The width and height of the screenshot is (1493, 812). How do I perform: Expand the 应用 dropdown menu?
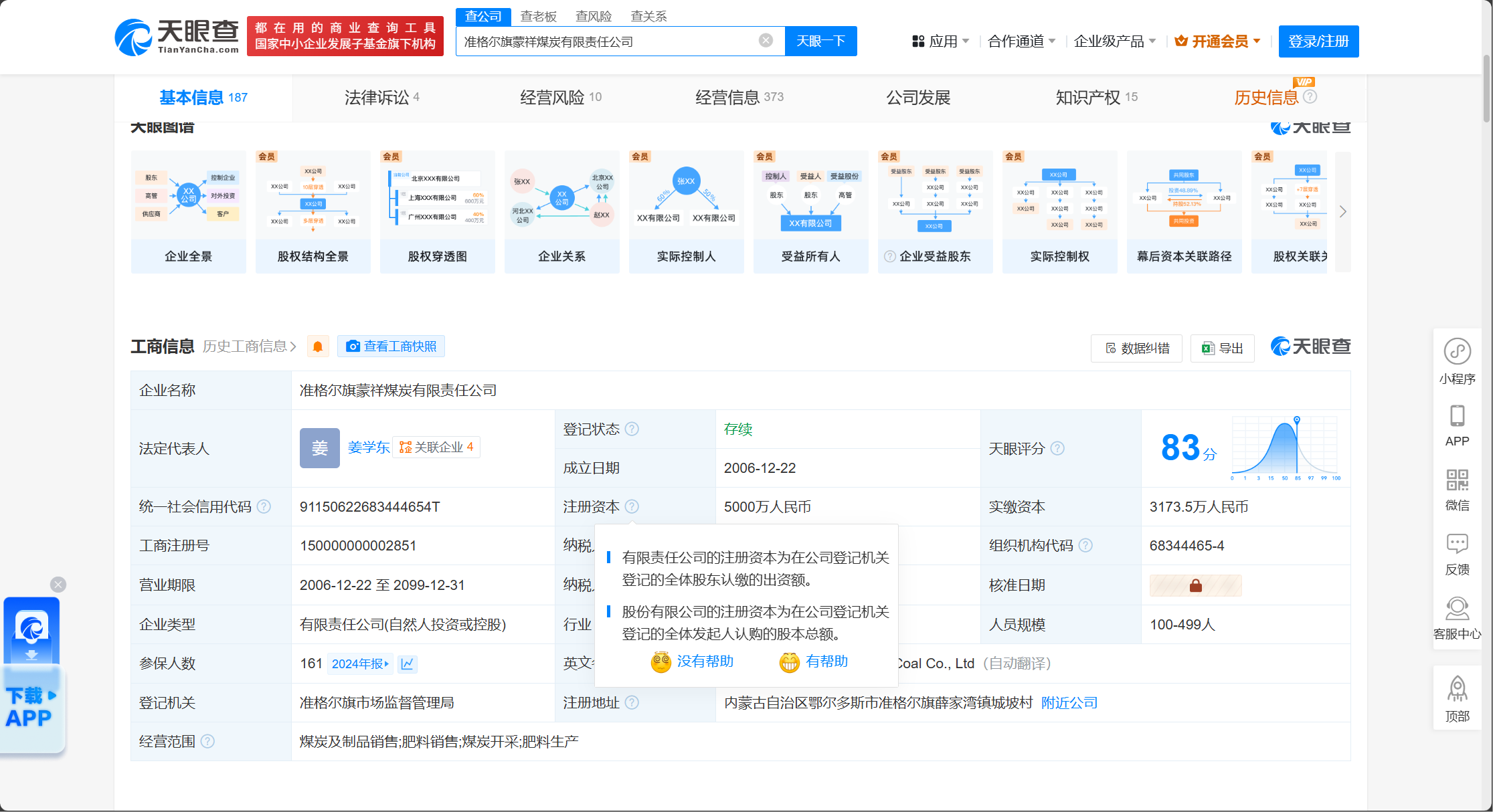(x=941, y=41)
